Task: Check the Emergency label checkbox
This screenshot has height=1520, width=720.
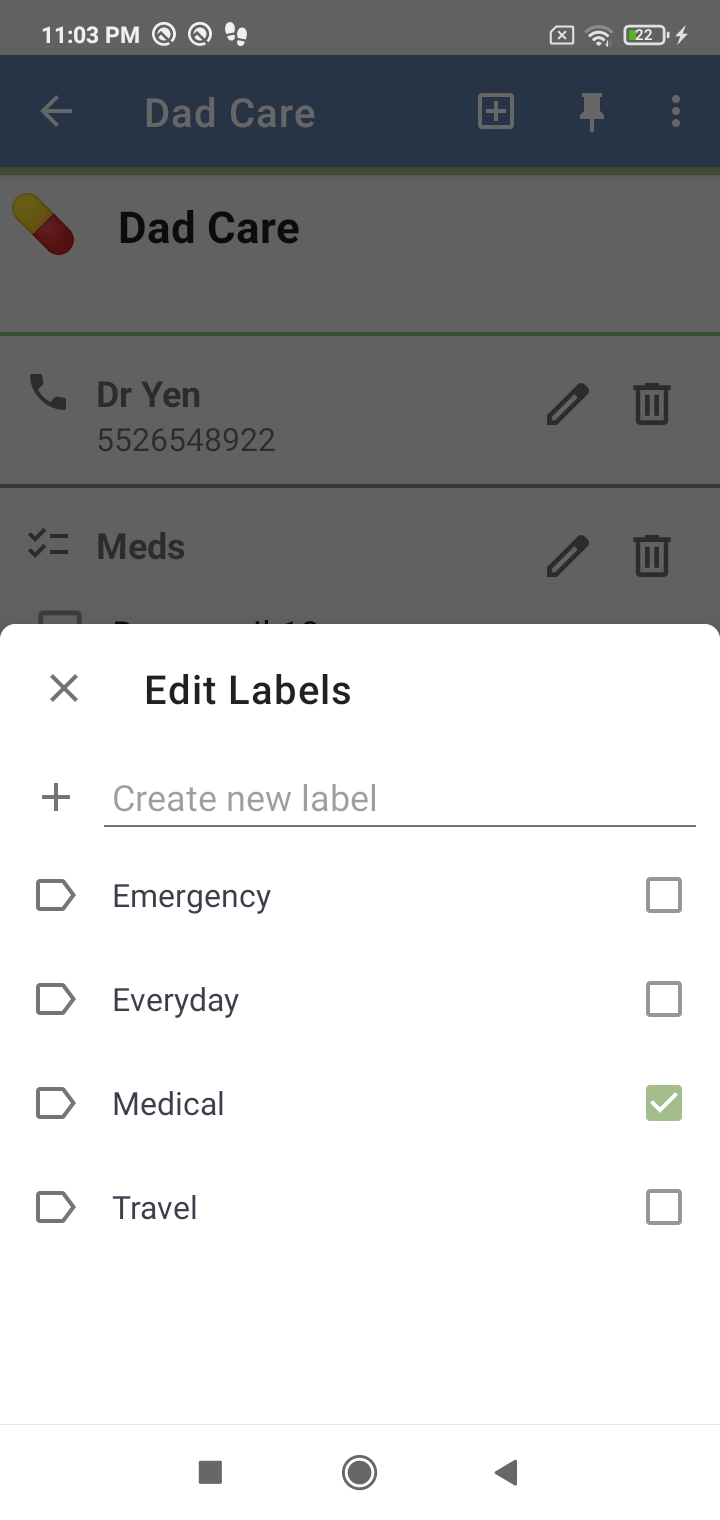Action: coord(664,895)
